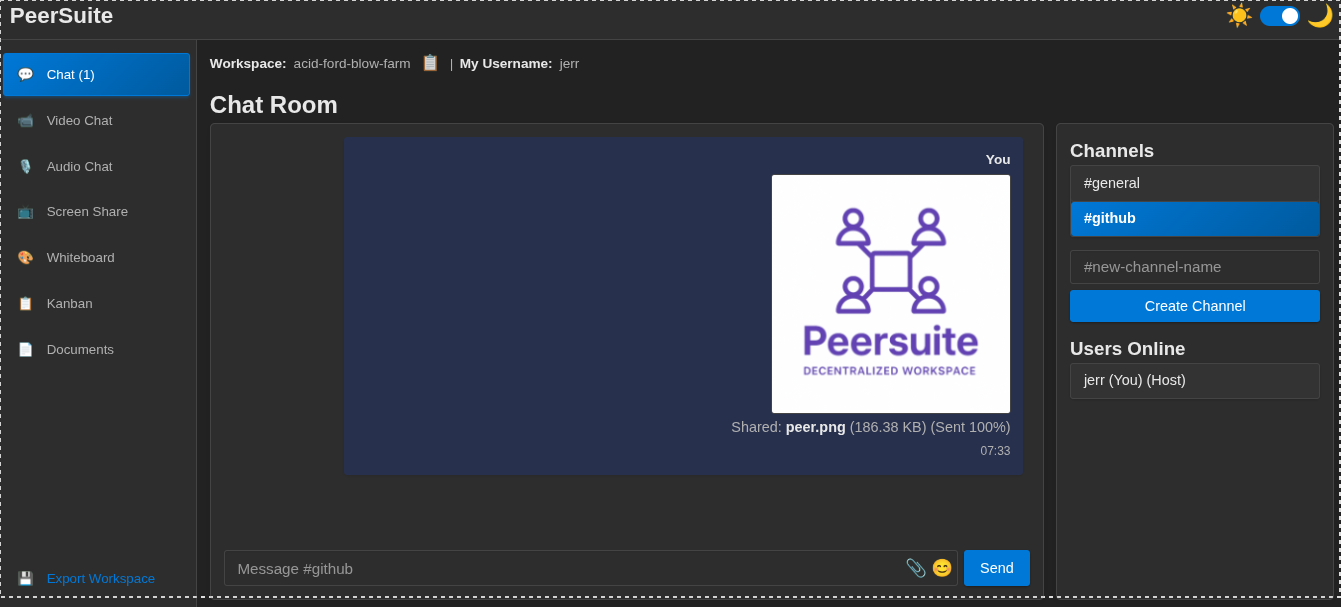Open Screen Share from the sidebar
The width and height of the screenshot is (1341, 607).
(87, 212)
